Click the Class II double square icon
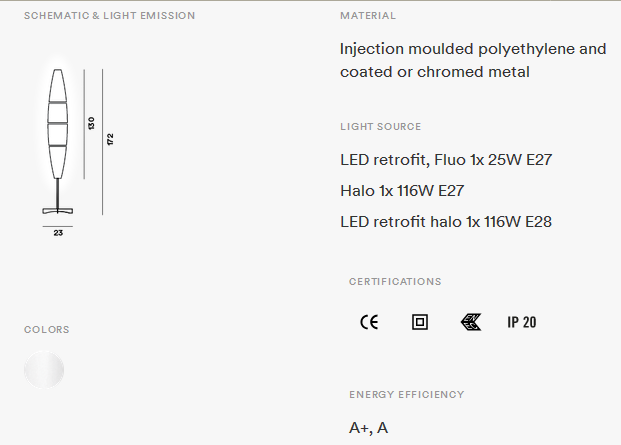This screenshot has height=445, width=621. click(420, 322)
